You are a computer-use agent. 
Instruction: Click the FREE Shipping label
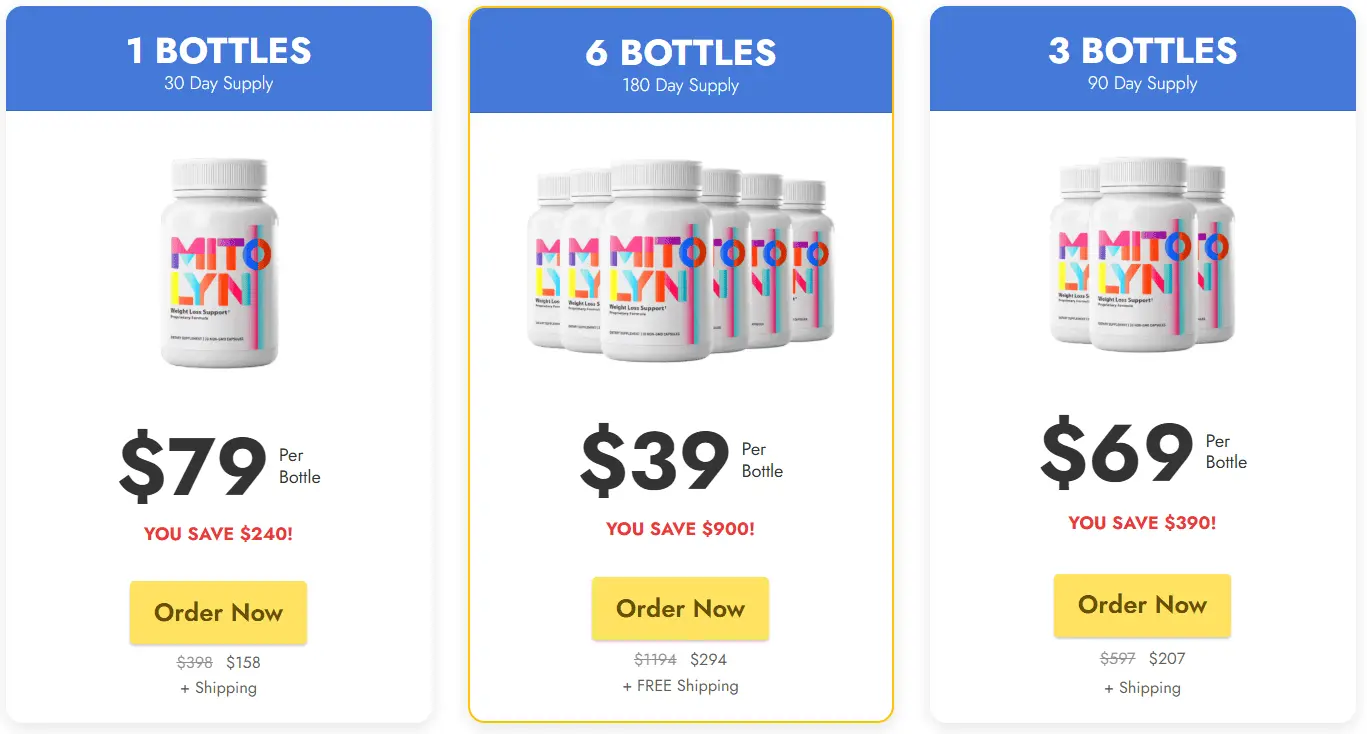coord(680,685)
